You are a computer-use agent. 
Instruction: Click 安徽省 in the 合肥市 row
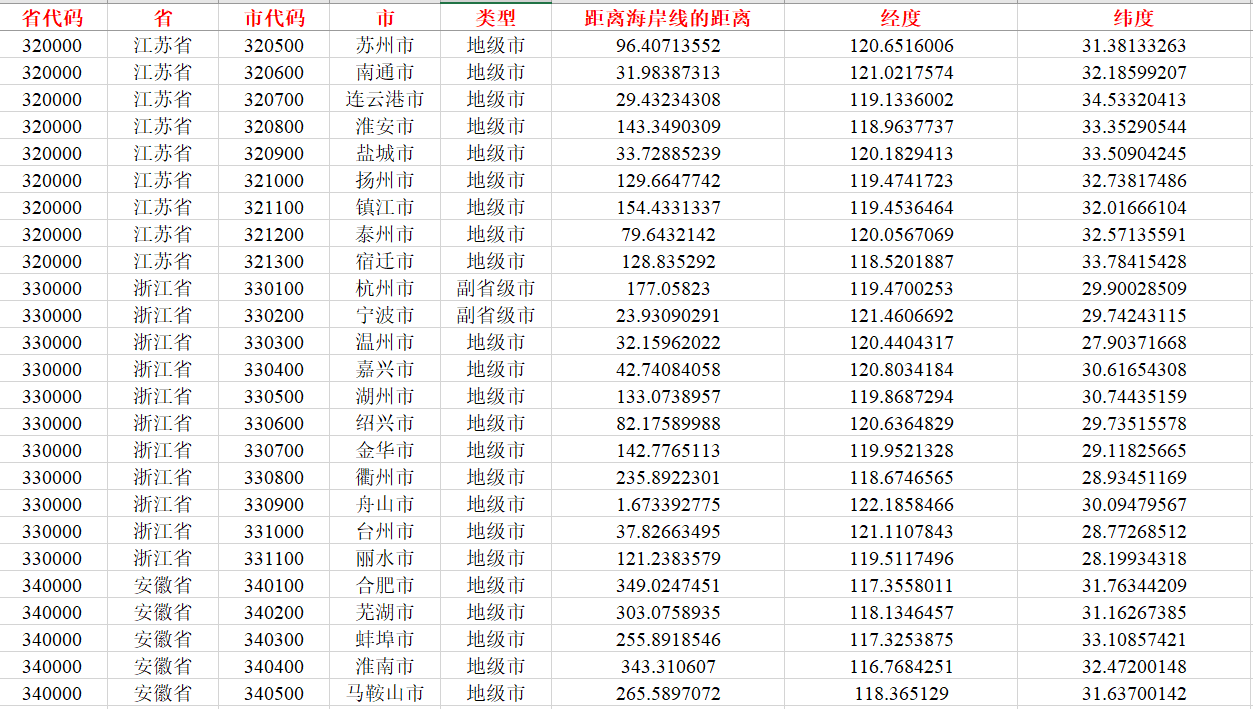(163, 585)
